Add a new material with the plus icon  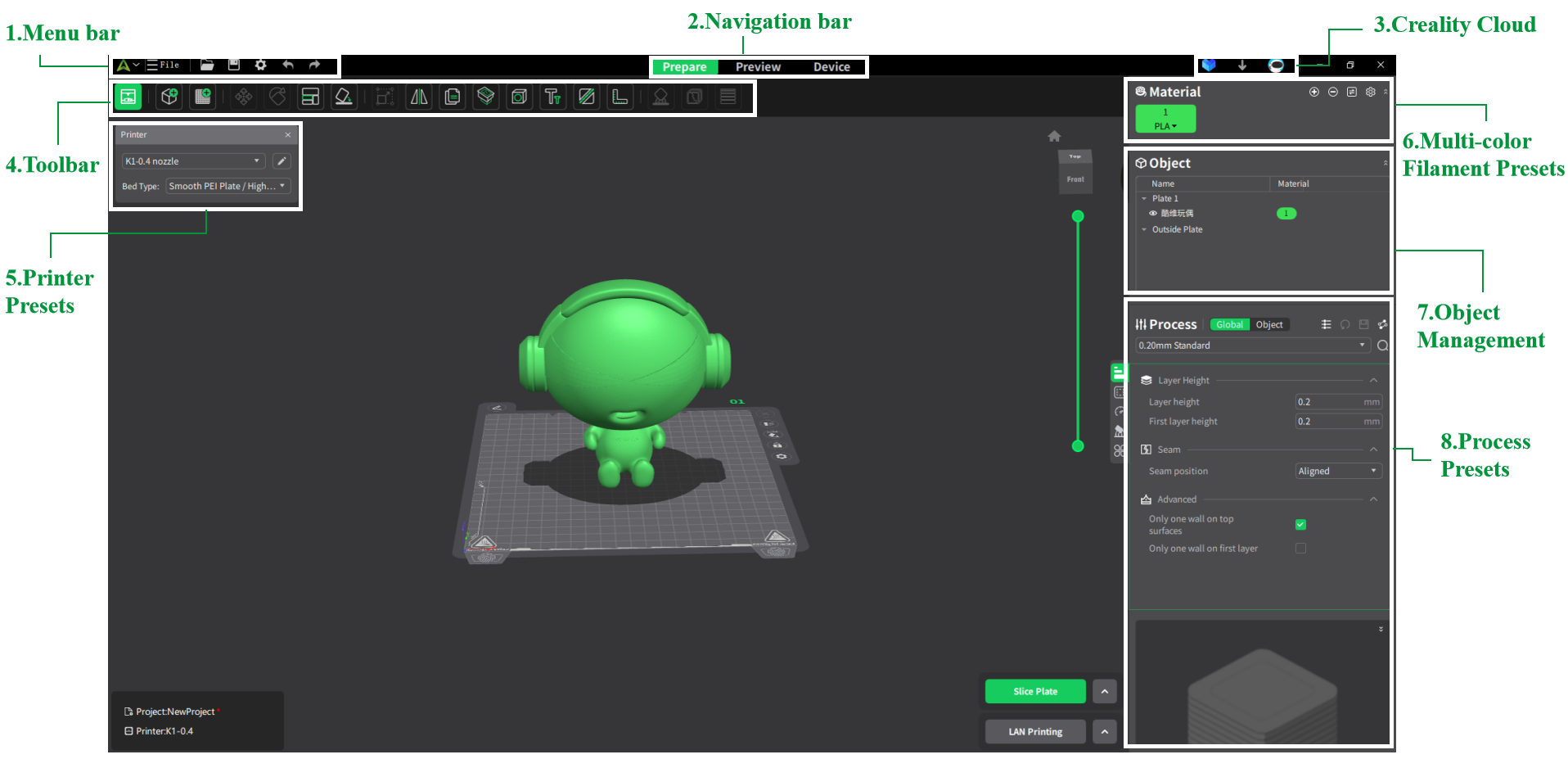point(1313,93)
